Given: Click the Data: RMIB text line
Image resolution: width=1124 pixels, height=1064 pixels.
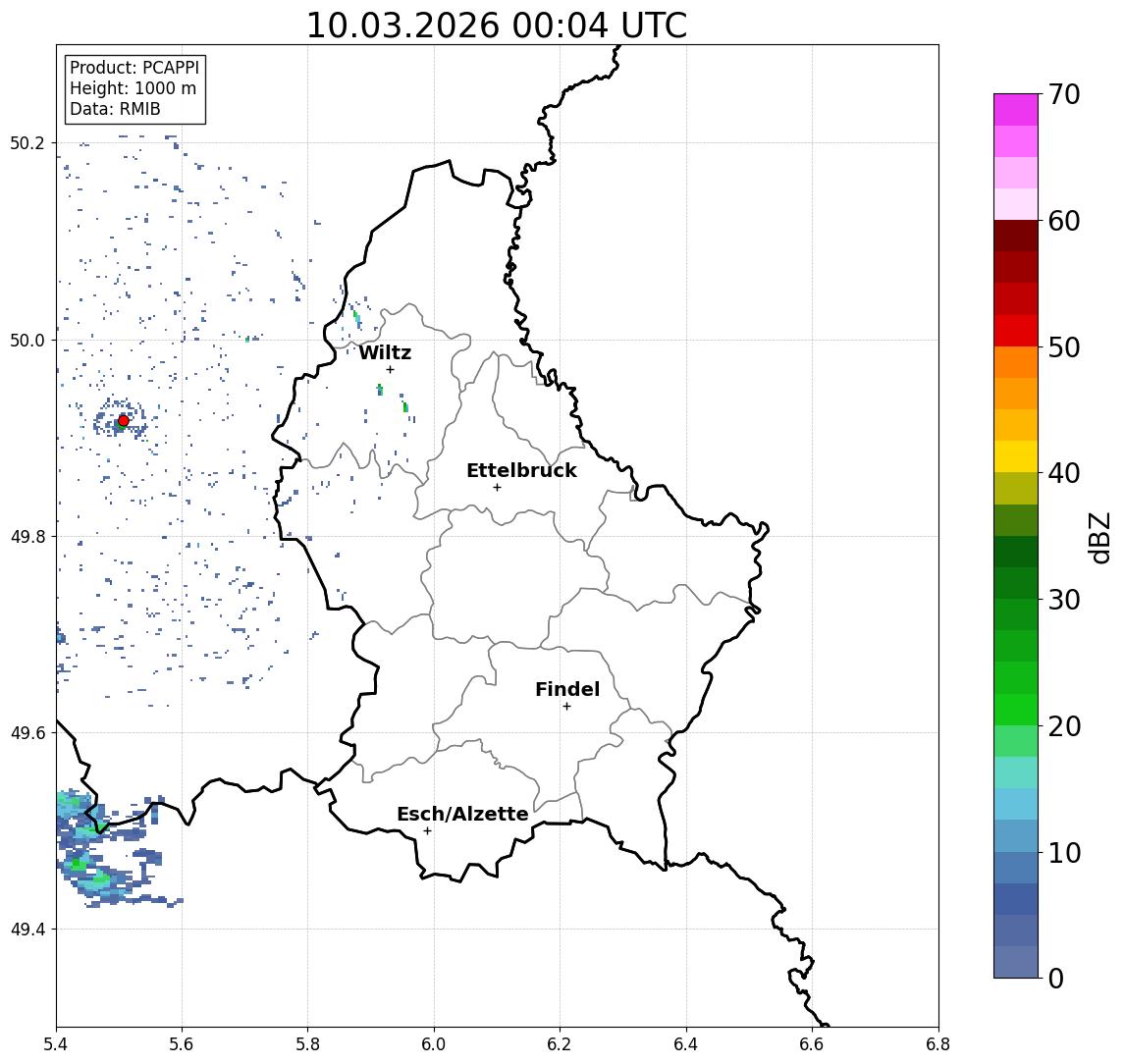Looking at the screenshot, I should point(115,109).
